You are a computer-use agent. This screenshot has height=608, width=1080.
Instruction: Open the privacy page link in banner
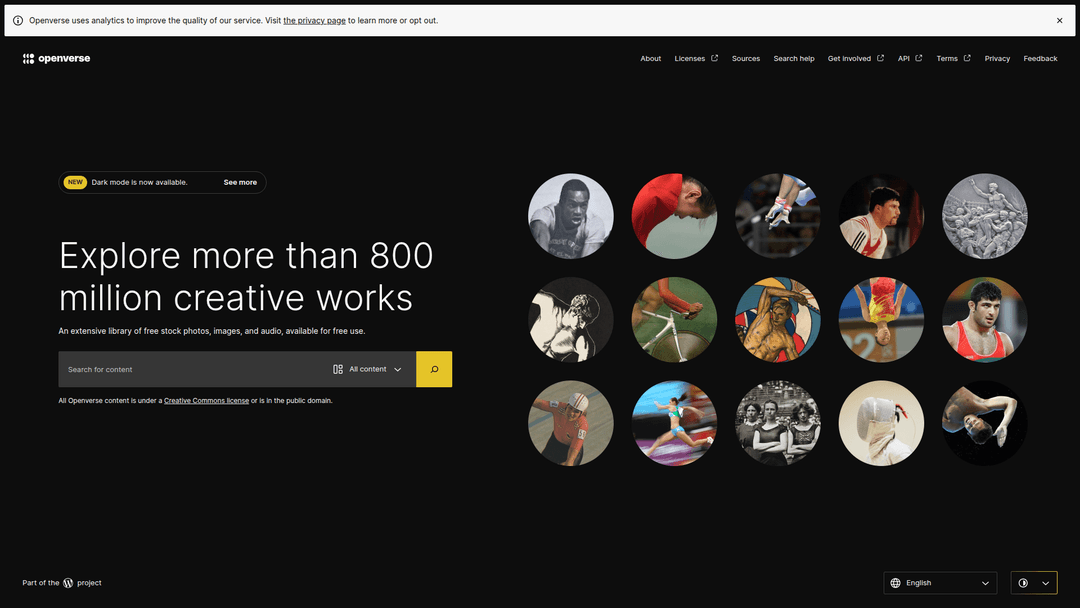314,20
